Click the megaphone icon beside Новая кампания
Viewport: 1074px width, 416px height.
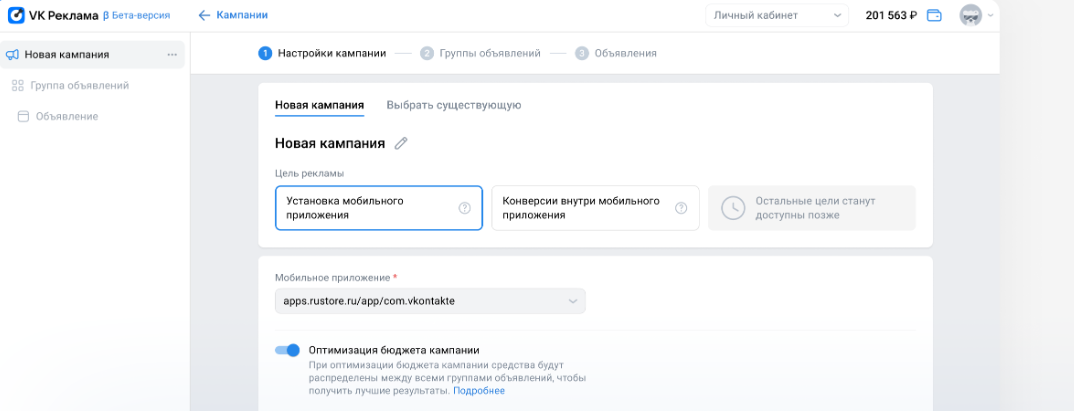coord(12,54)
